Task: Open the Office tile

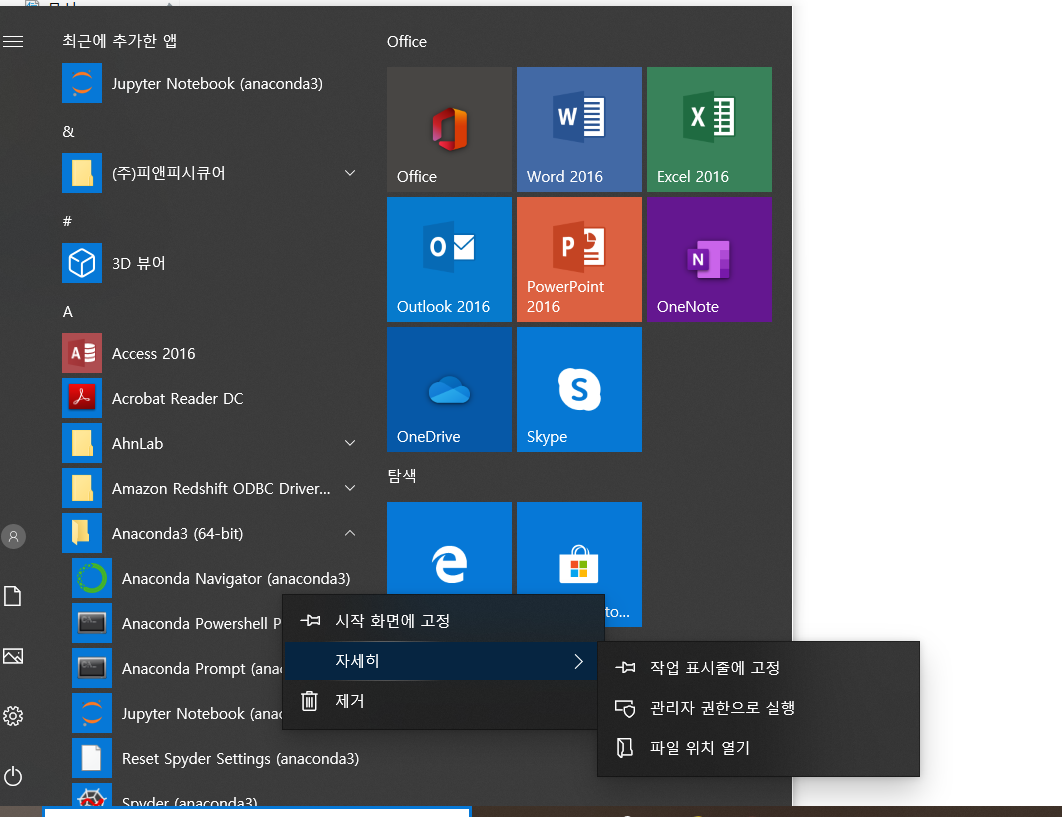Action: 449,129
